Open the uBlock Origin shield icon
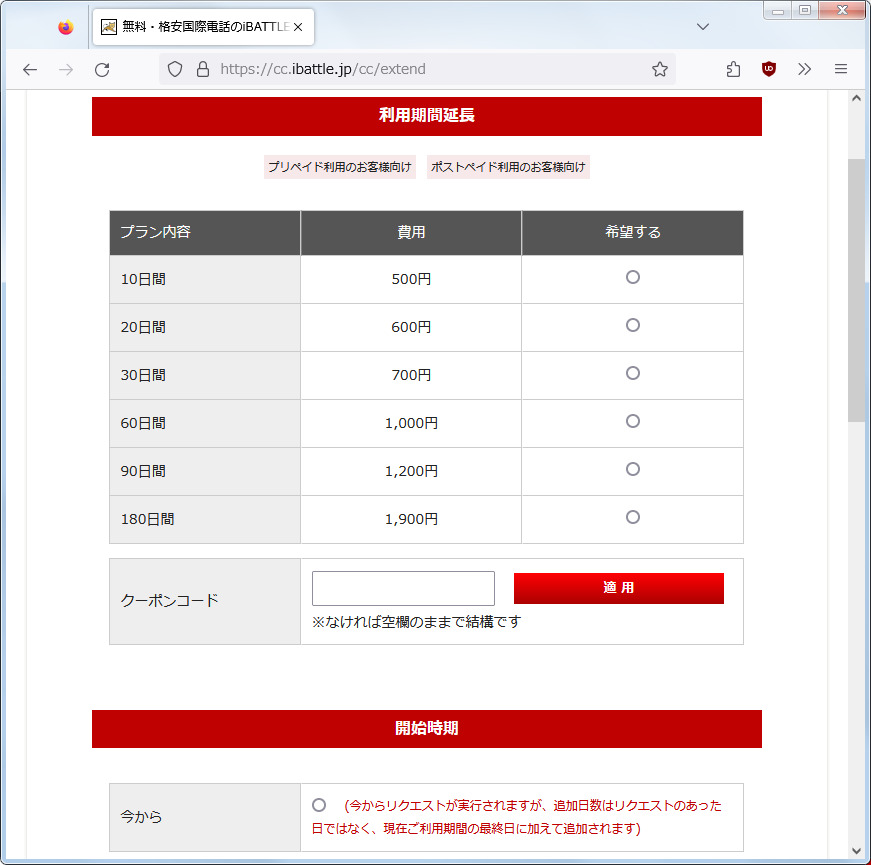871x865 pixels. 769,69
